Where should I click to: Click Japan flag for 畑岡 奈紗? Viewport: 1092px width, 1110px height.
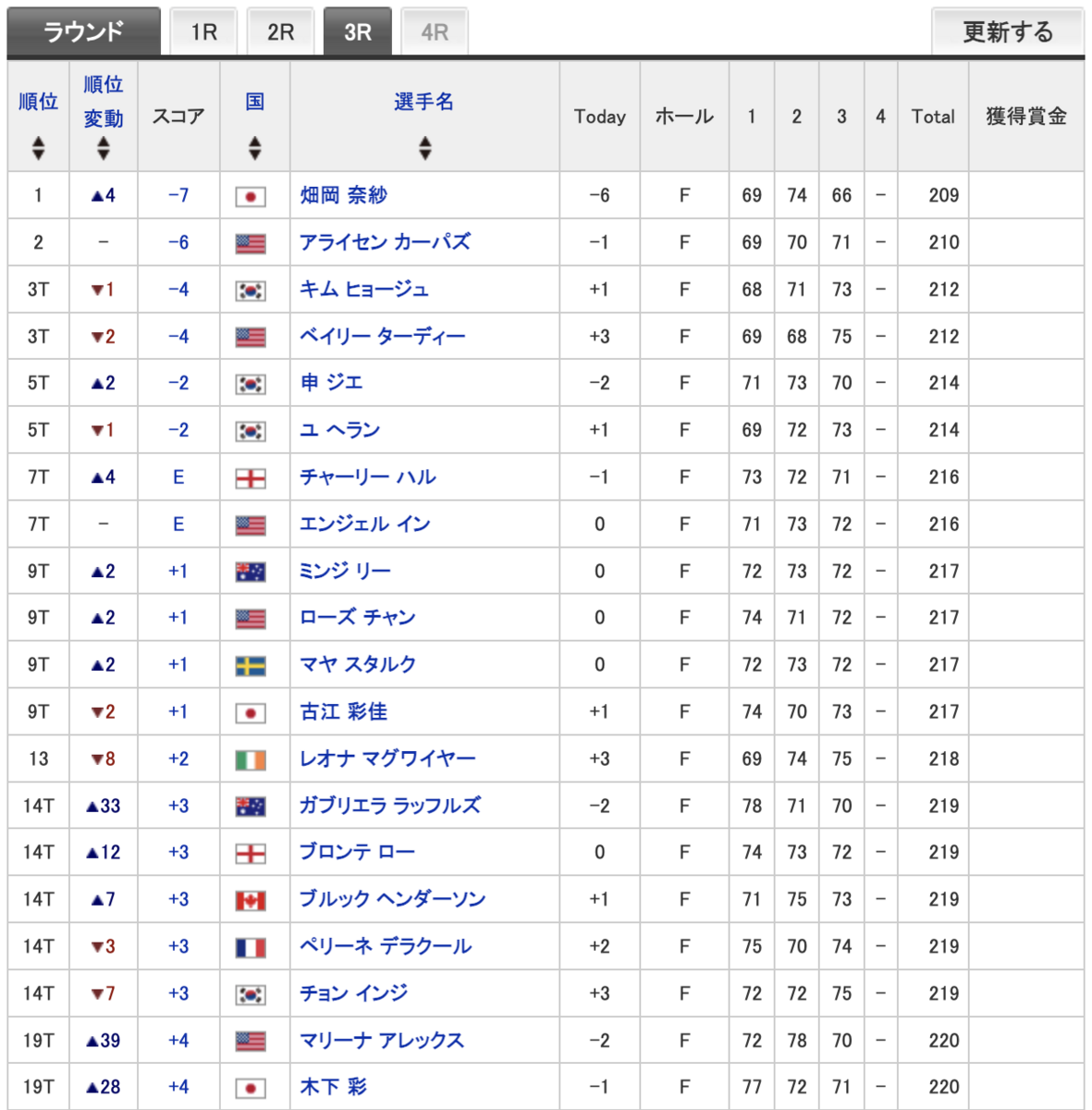coord(251,197)
